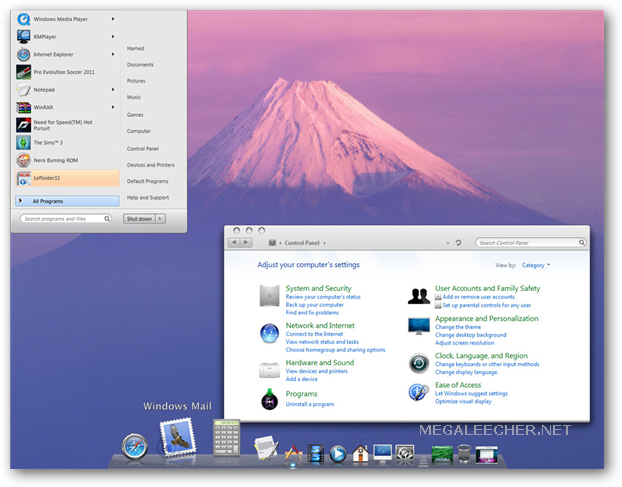The height and width of the screenshot is (487, 622).
Task: Open Windows Media Player from Start menu
Action: pyautogui.click(x=66, y=19)
